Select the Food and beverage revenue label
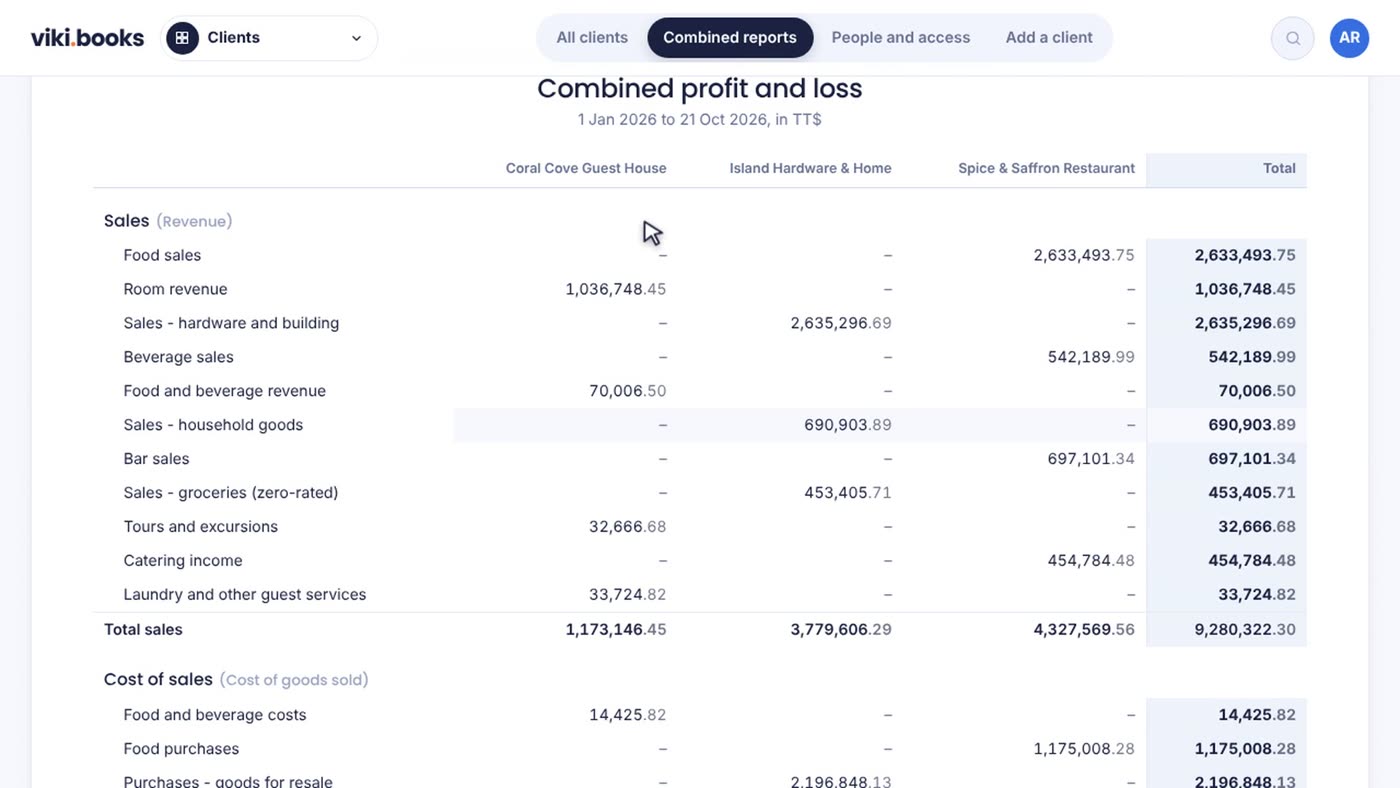Image resolution: width=1400 pixels, height=788 pixels. click(224, 391)
